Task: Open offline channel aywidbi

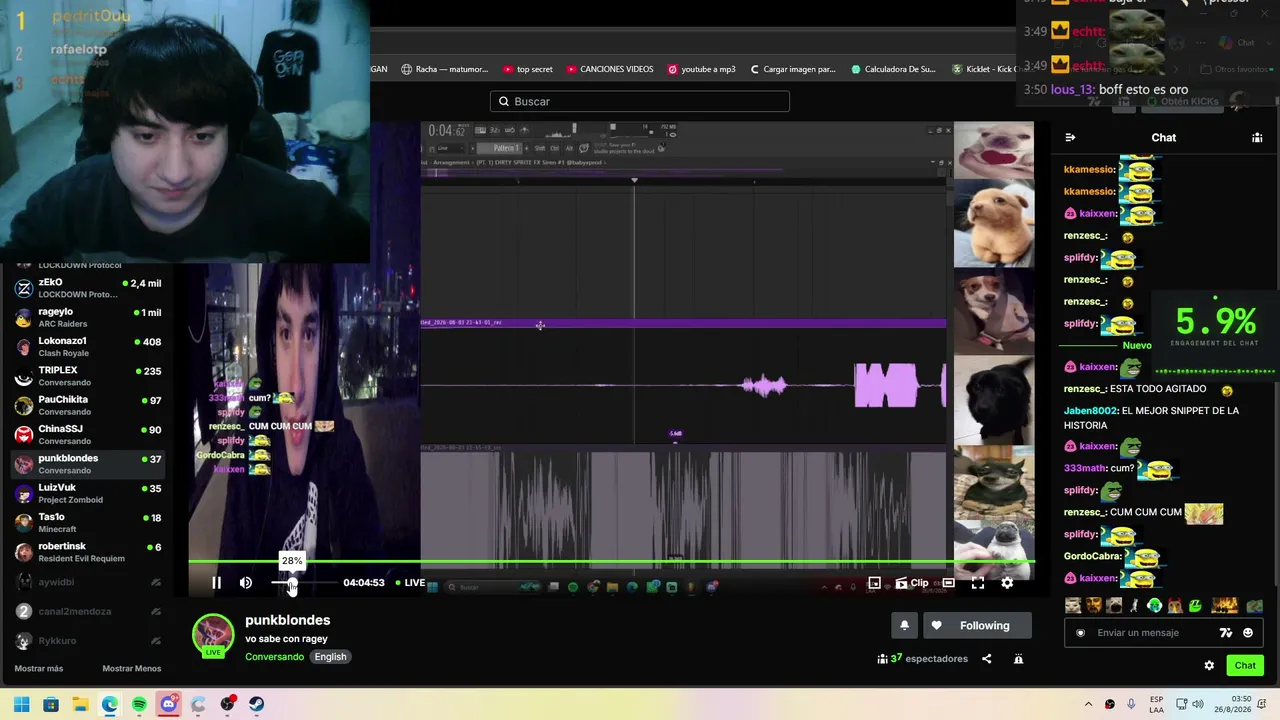Action: (x=87, y=582)
